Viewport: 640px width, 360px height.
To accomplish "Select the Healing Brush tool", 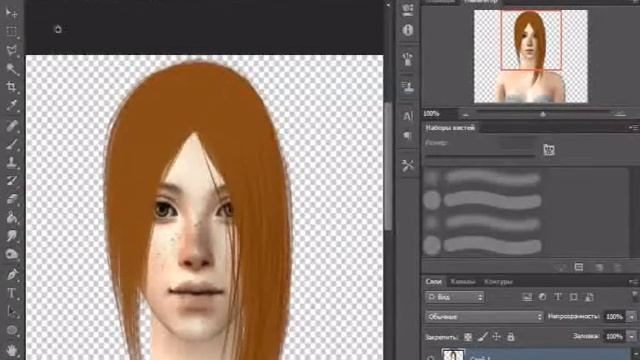I will tap(11, 125).
